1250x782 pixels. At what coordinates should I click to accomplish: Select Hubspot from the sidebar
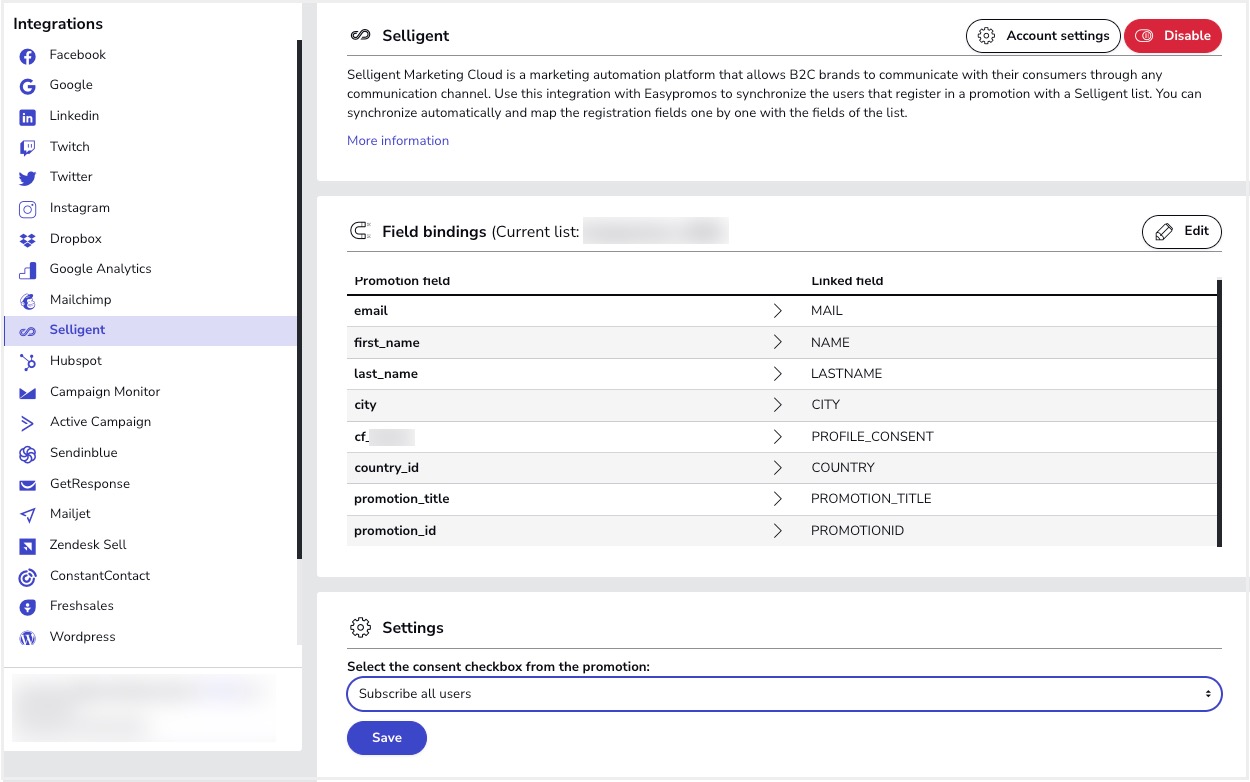[76, 361]
